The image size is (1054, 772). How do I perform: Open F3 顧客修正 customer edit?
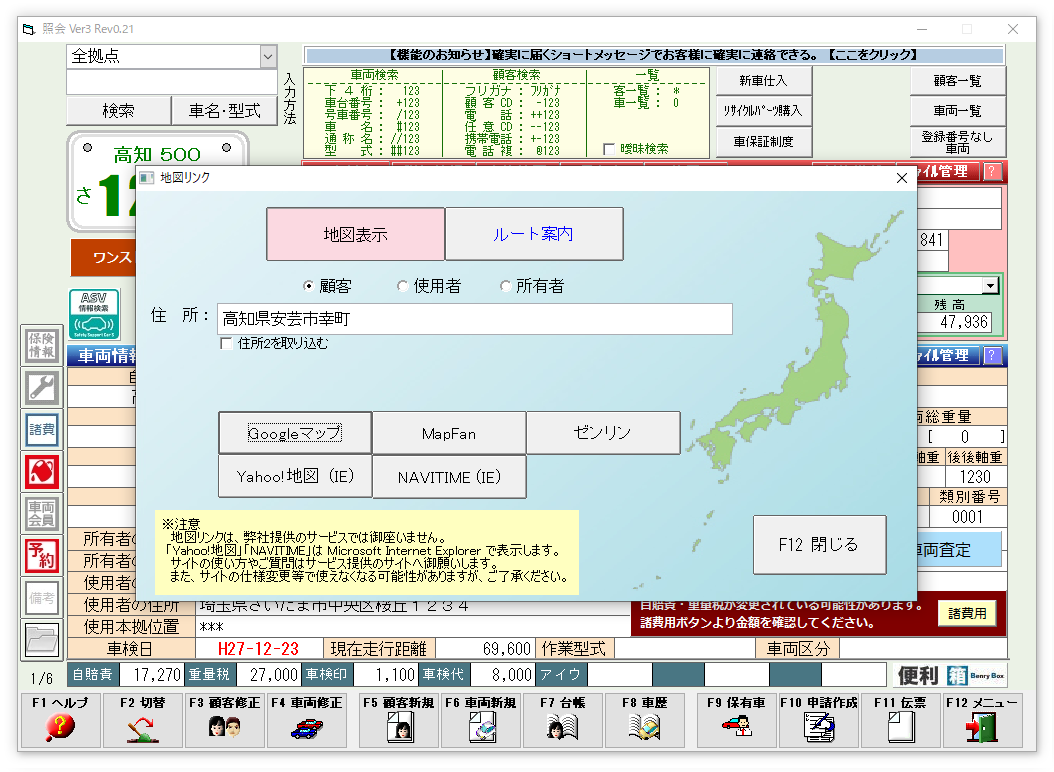click(225, 720)
